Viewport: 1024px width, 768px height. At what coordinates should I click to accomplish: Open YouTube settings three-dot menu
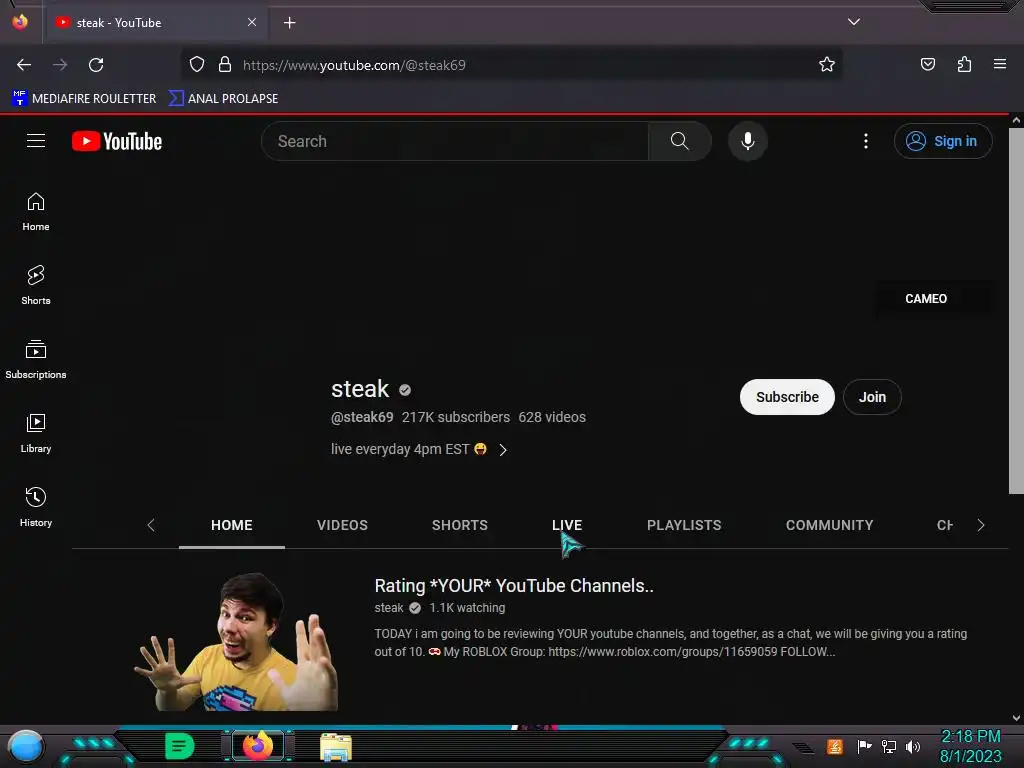pyautogui.click(x=865, y=141)
